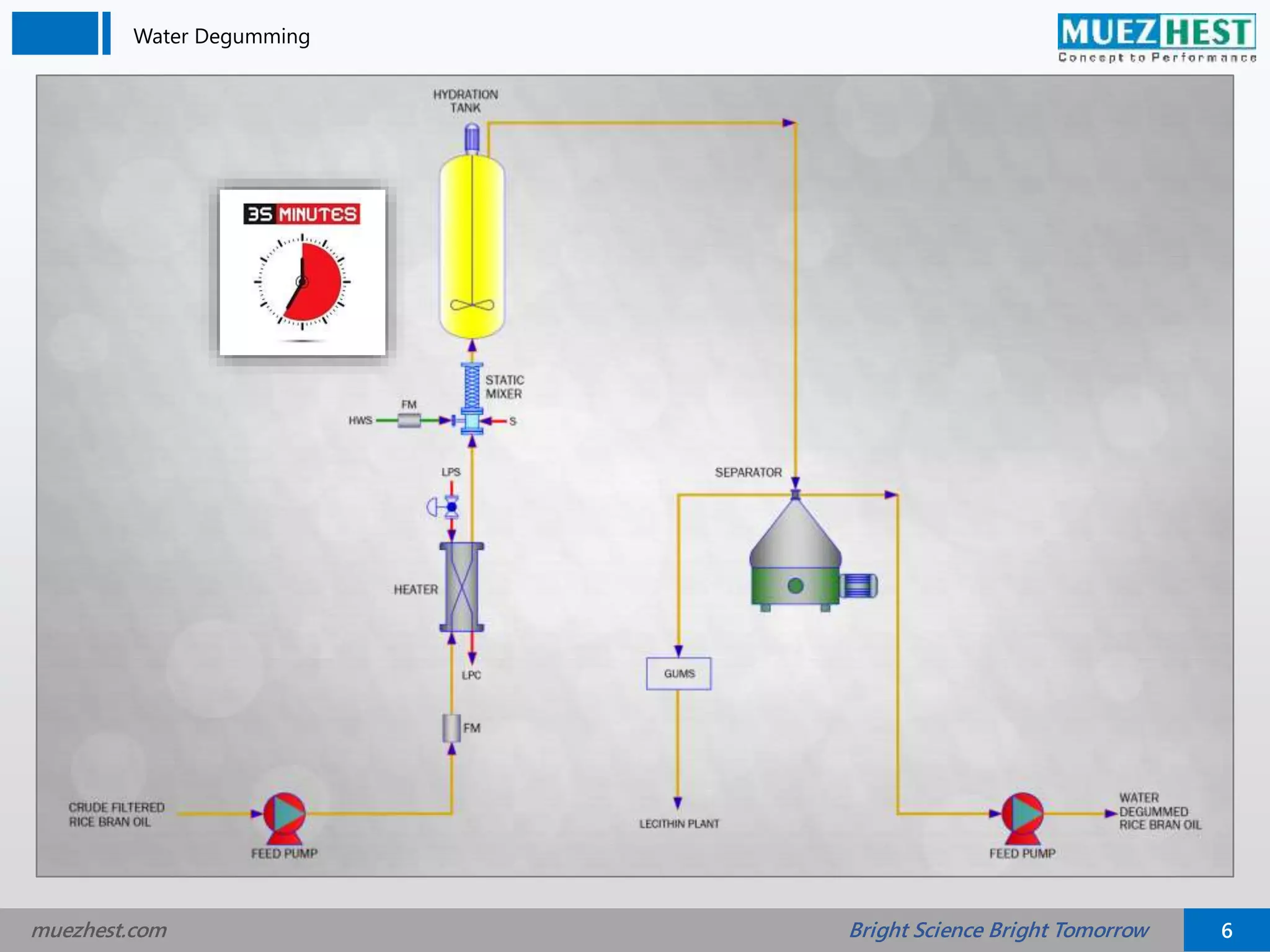Click the blue rectangle beside the title
This screenshot has height=952, width=1270.
[x=55, y=33]
